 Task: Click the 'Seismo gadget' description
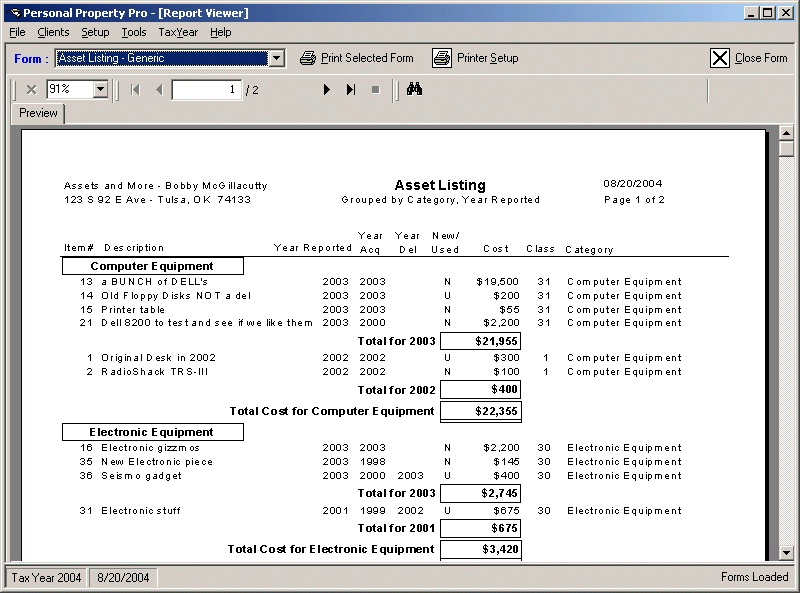[x=141, y=476]
